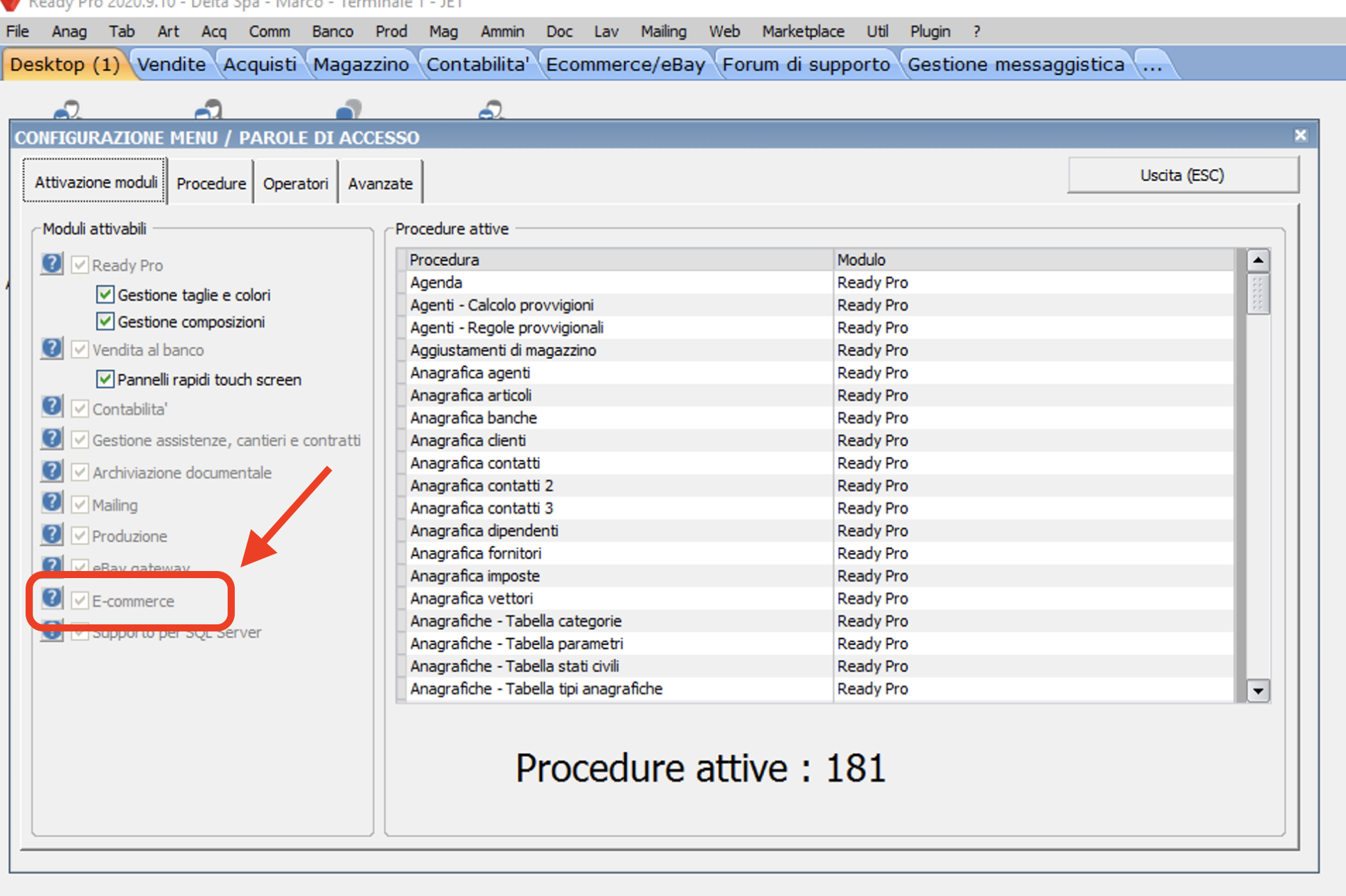Open the Ecommerce/eBay tab
1346x896 pixels.
(x=625, y=65)
